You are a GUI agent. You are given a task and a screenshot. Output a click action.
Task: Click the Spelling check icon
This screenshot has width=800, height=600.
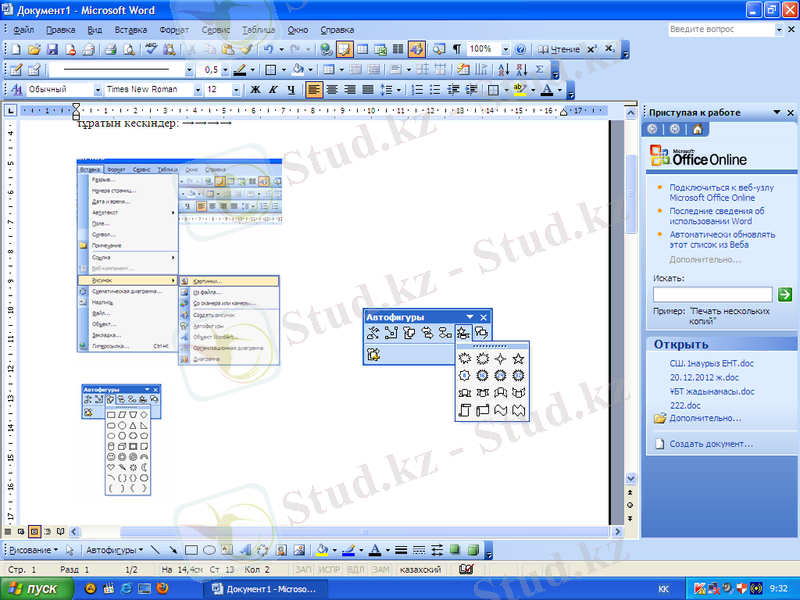152,49
